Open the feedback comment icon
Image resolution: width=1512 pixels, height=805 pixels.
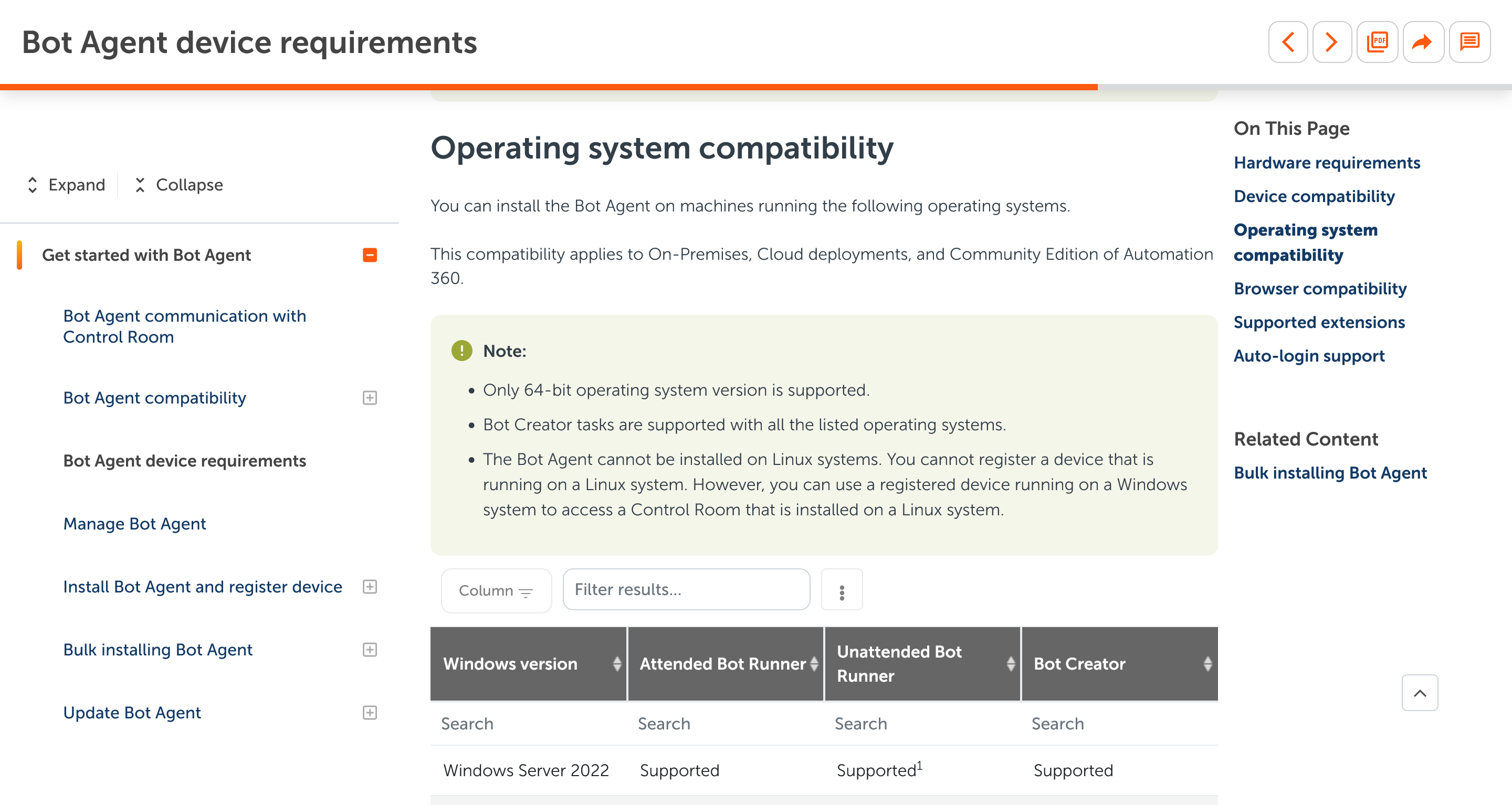[x=1469, y=43]
